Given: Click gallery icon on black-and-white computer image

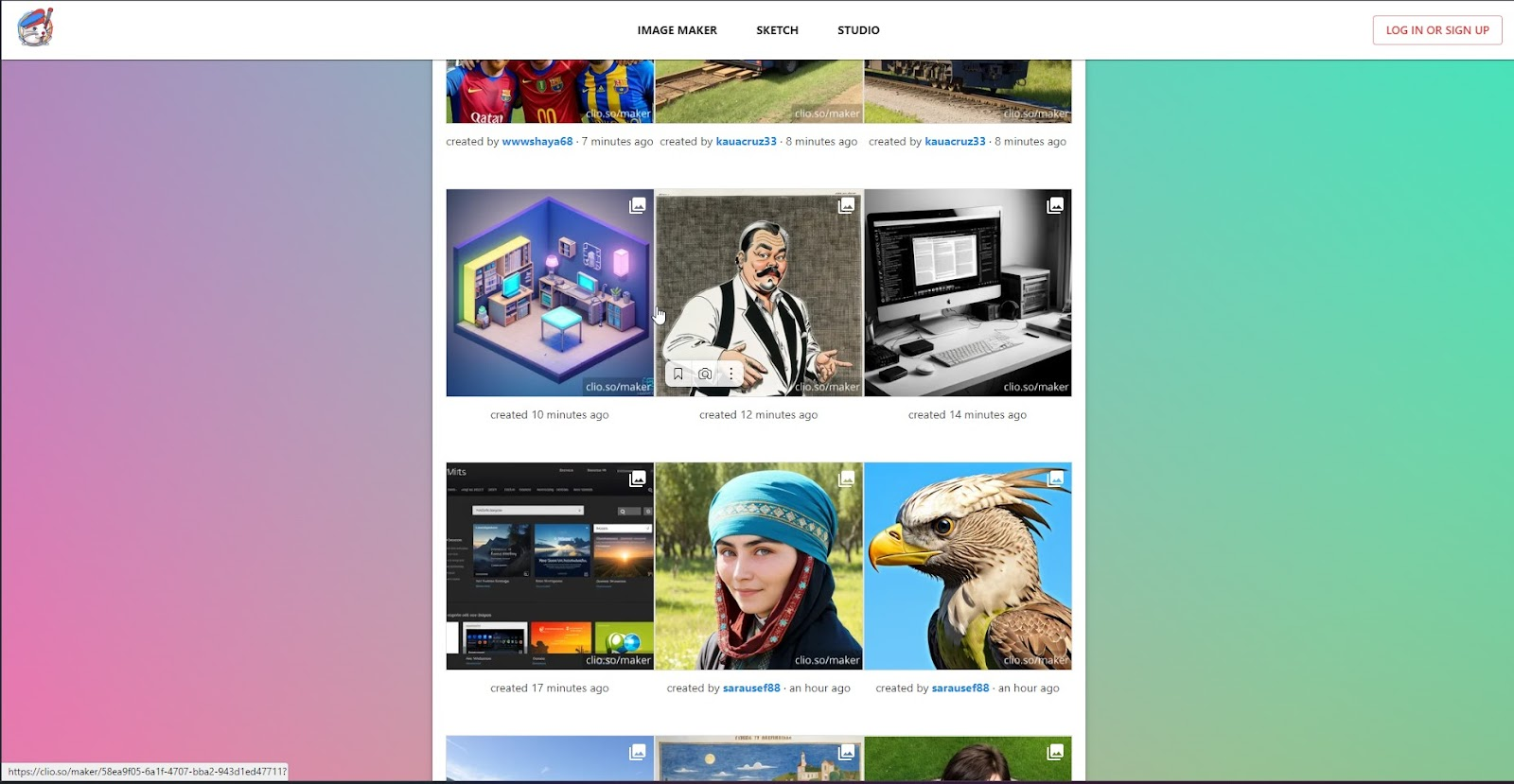Looking at the screenshot, I should pos(1055,205).
